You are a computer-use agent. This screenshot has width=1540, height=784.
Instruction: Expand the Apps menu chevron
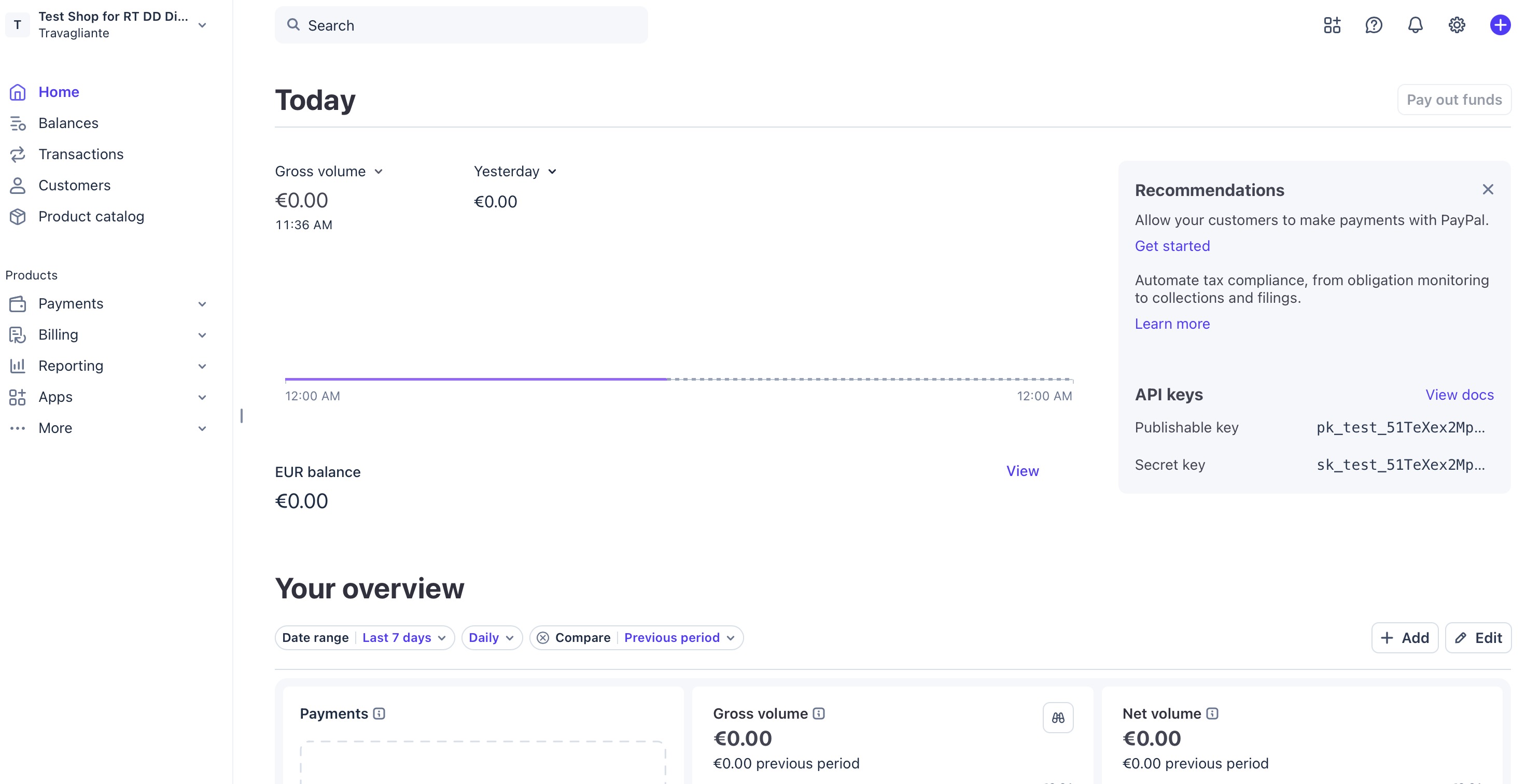pyautogui.click(x=202, y=398)
